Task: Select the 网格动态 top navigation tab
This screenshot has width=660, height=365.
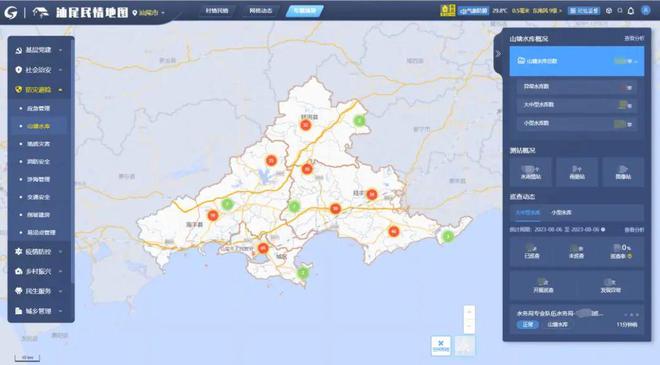Action: click(261, 11)
